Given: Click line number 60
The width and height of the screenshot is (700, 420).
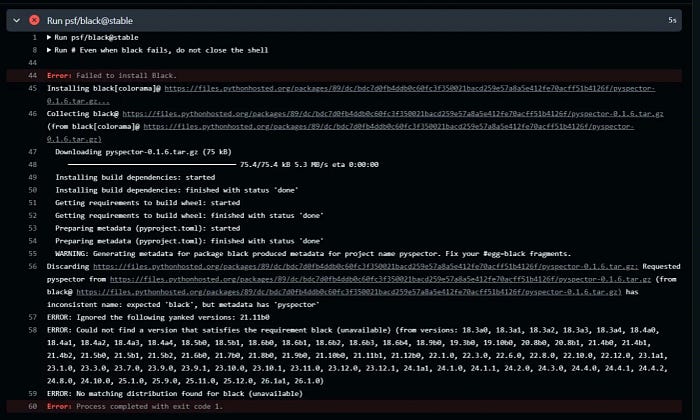Looking at the screenshot, I should tap(33, 407).
